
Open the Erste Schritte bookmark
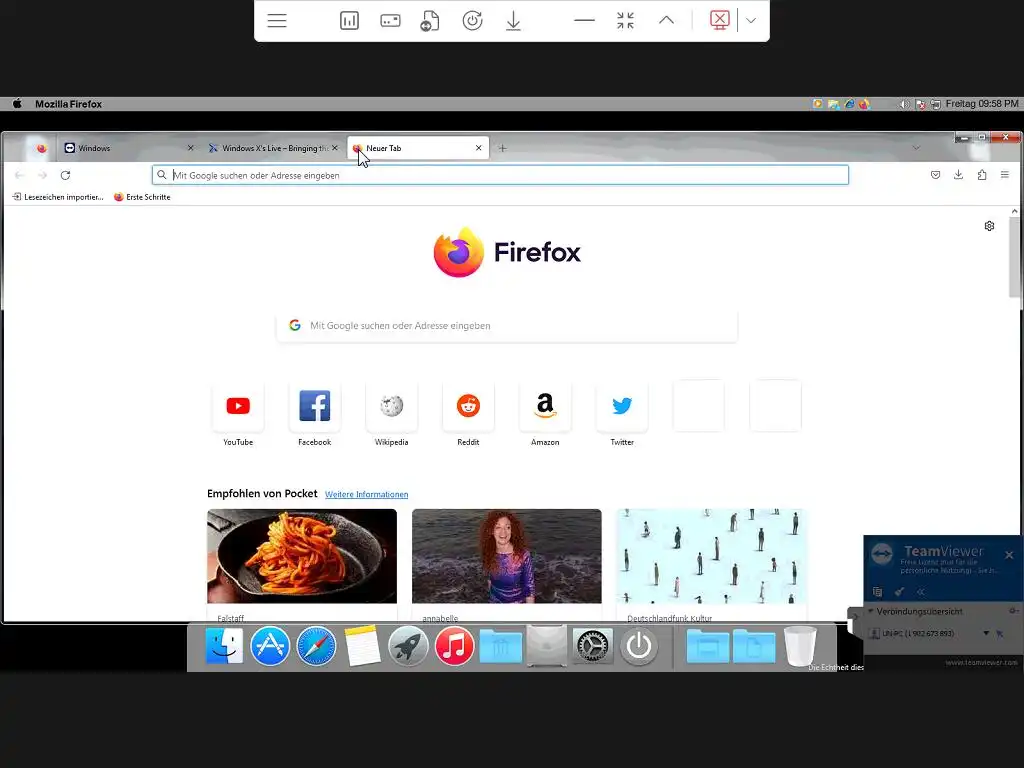click(x=142, y=197)
